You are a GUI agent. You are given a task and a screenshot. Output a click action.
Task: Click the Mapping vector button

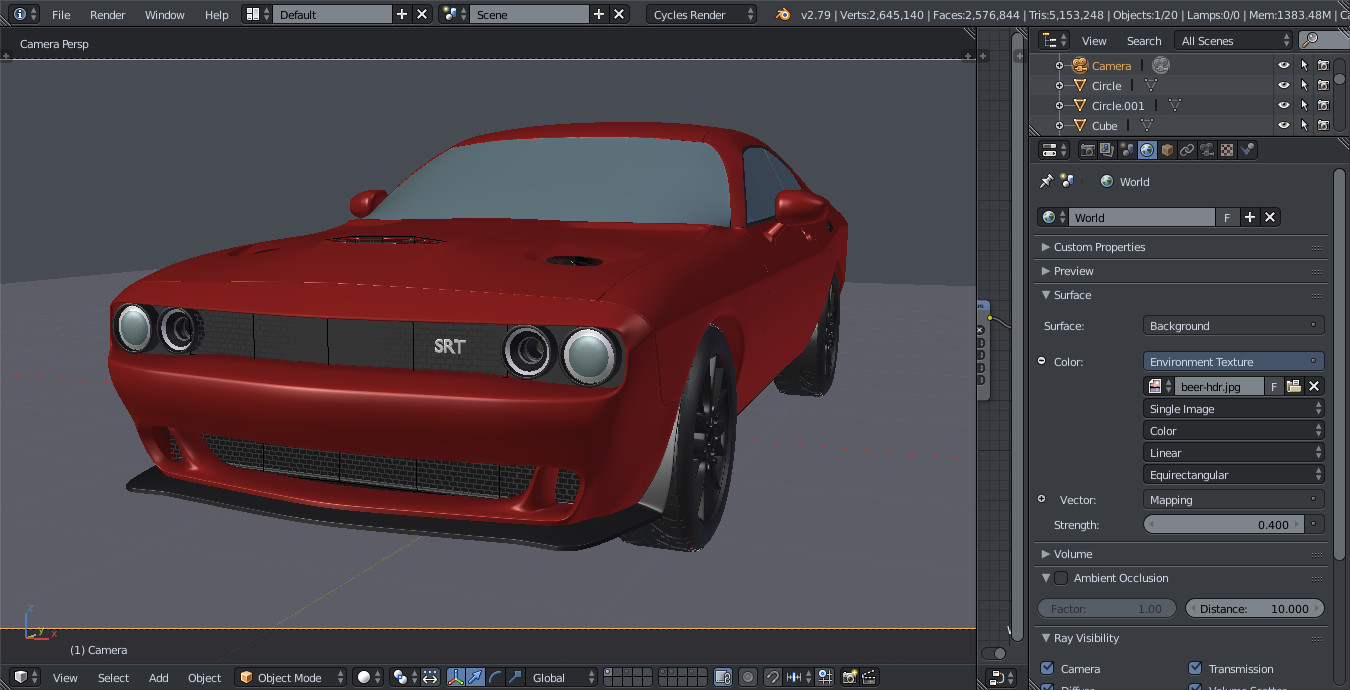point(1234,499)
